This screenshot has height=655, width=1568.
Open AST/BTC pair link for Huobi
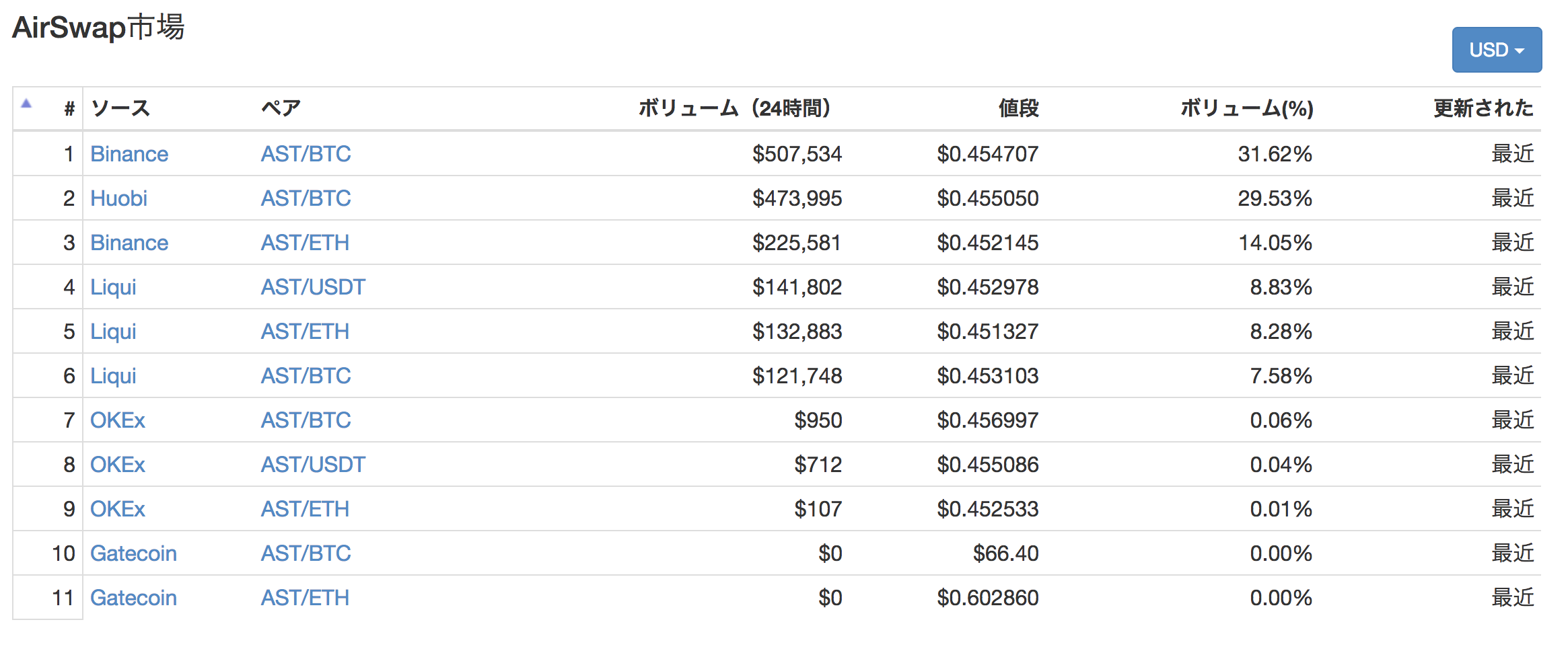(x=306, y=198)
